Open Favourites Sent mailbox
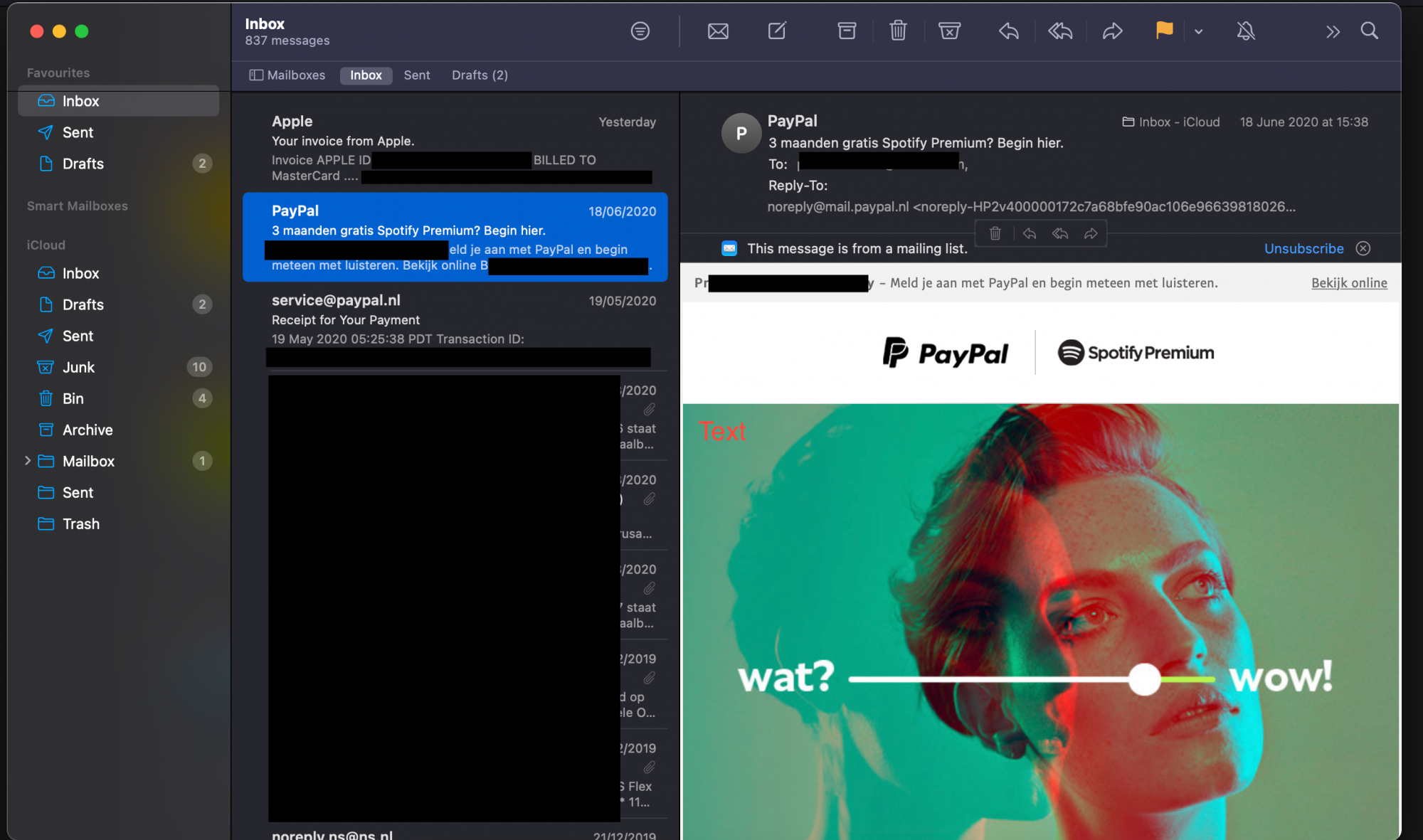The height and width of the screenshot is (840, 1423). tap(118, 132)
